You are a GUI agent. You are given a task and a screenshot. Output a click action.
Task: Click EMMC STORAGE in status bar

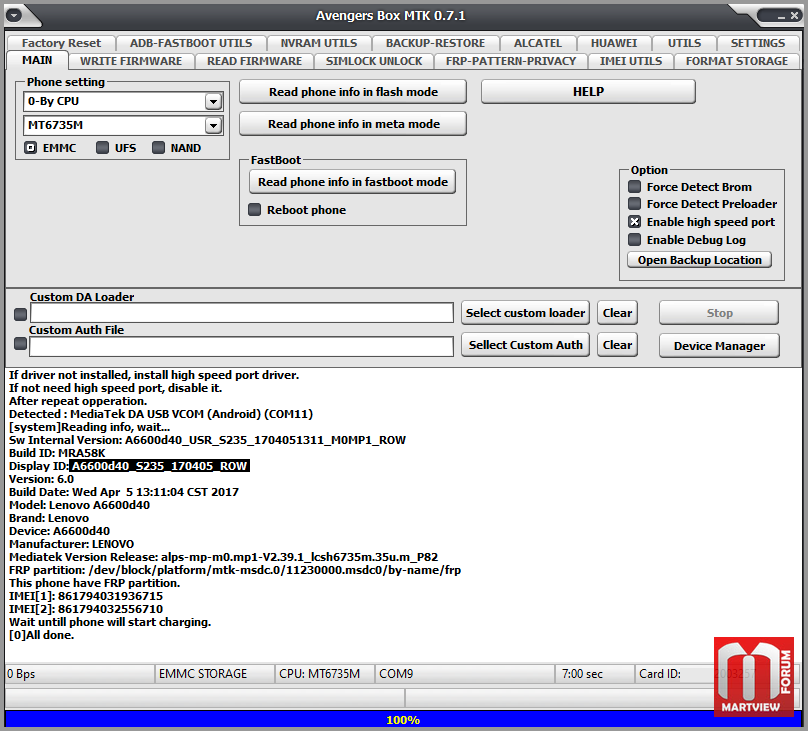point(214,674)
